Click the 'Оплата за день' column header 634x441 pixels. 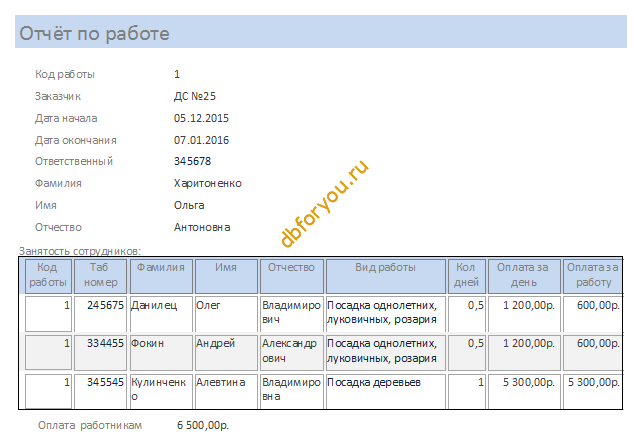[524, 276]
